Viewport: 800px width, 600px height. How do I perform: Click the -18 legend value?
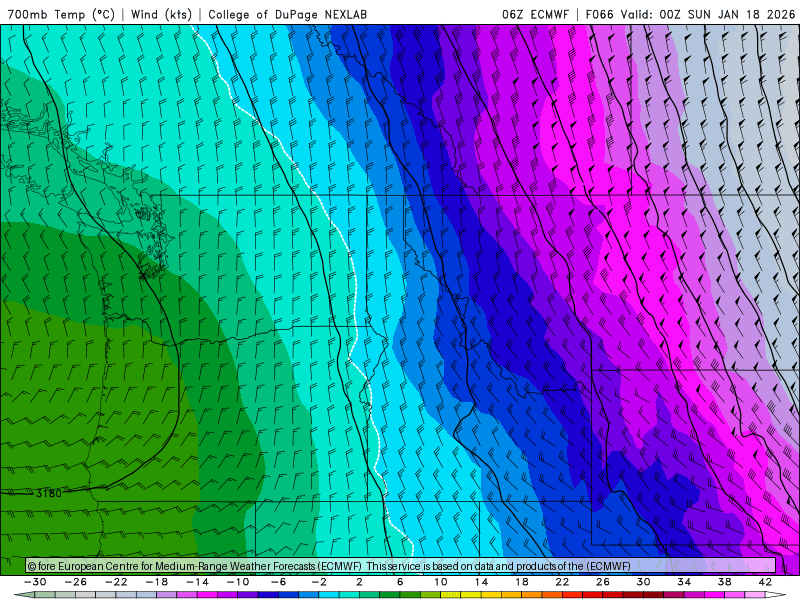coord(157,582)
